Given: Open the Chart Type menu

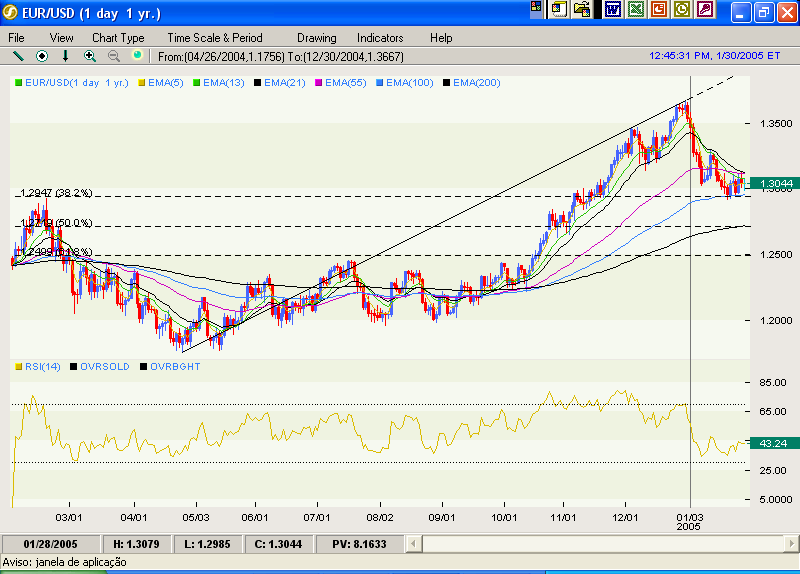Looking at the screenshot, I should click(x=118, y=37).
